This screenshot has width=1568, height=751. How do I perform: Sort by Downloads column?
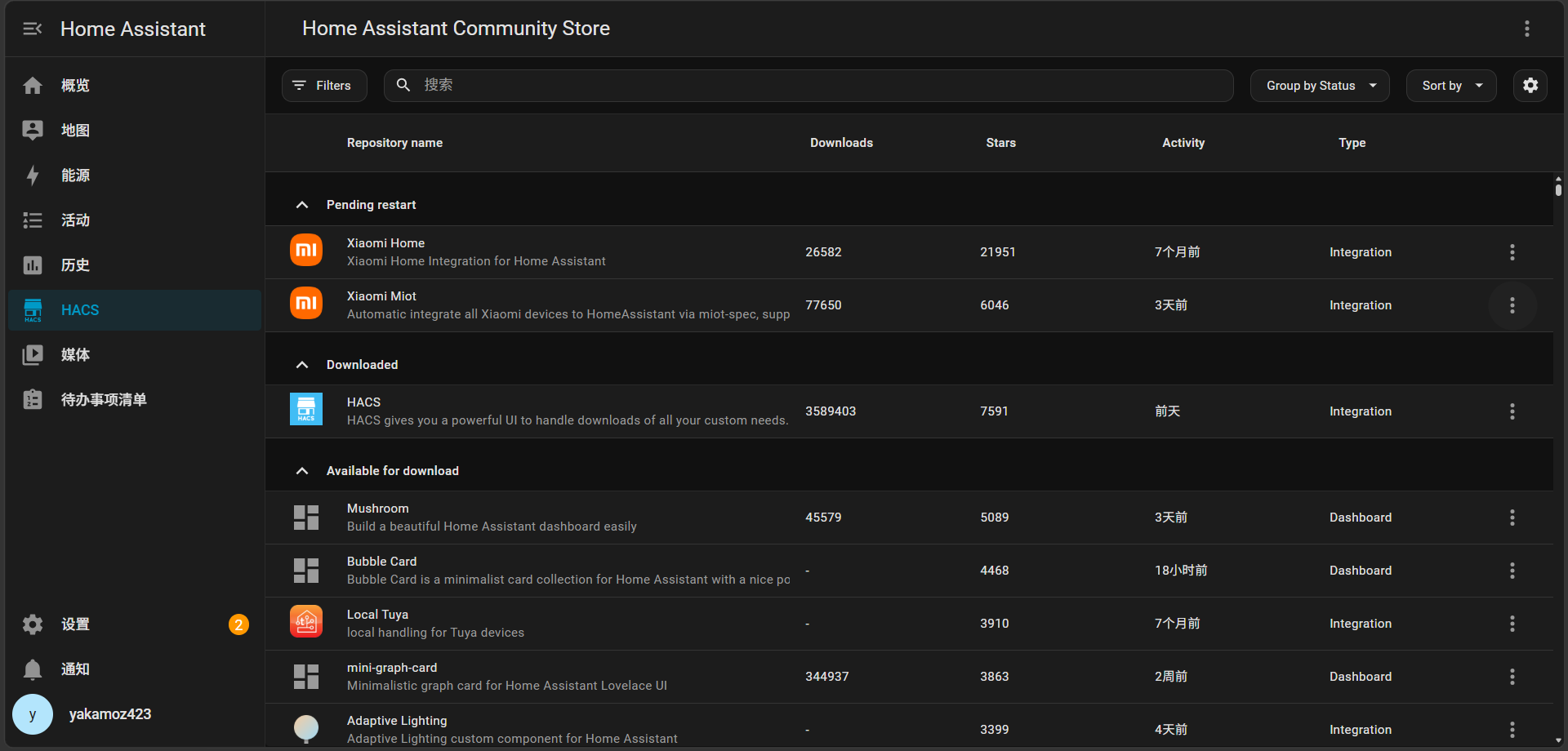point(841,143)
